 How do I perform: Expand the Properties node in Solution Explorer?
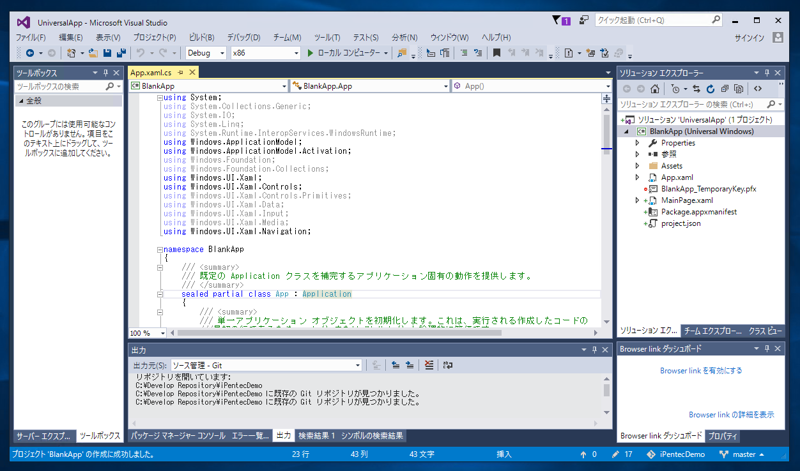click(637, 143)
